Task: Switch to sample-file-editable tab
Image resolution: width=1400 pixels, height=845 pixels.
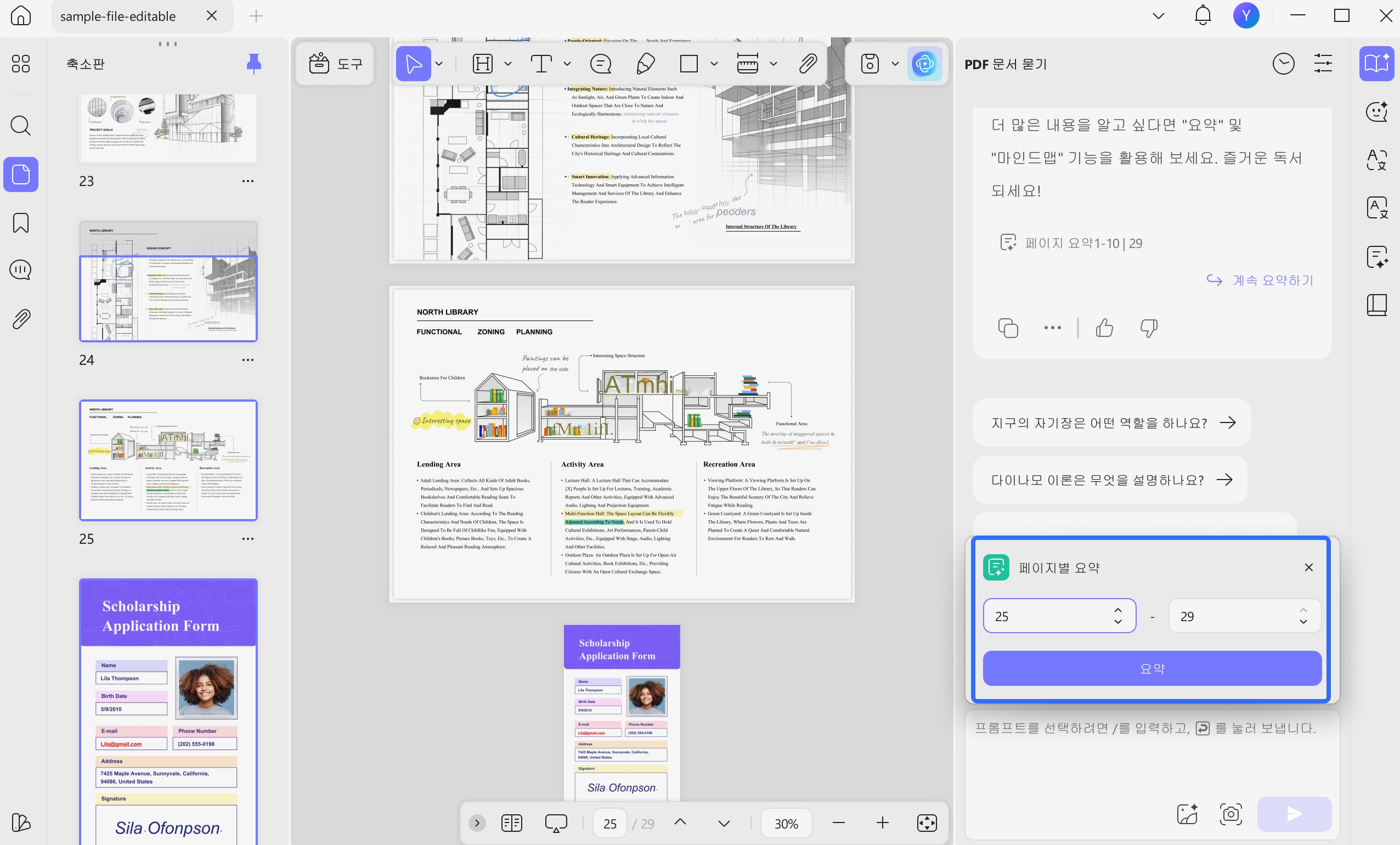Action: tap(118, 16)
